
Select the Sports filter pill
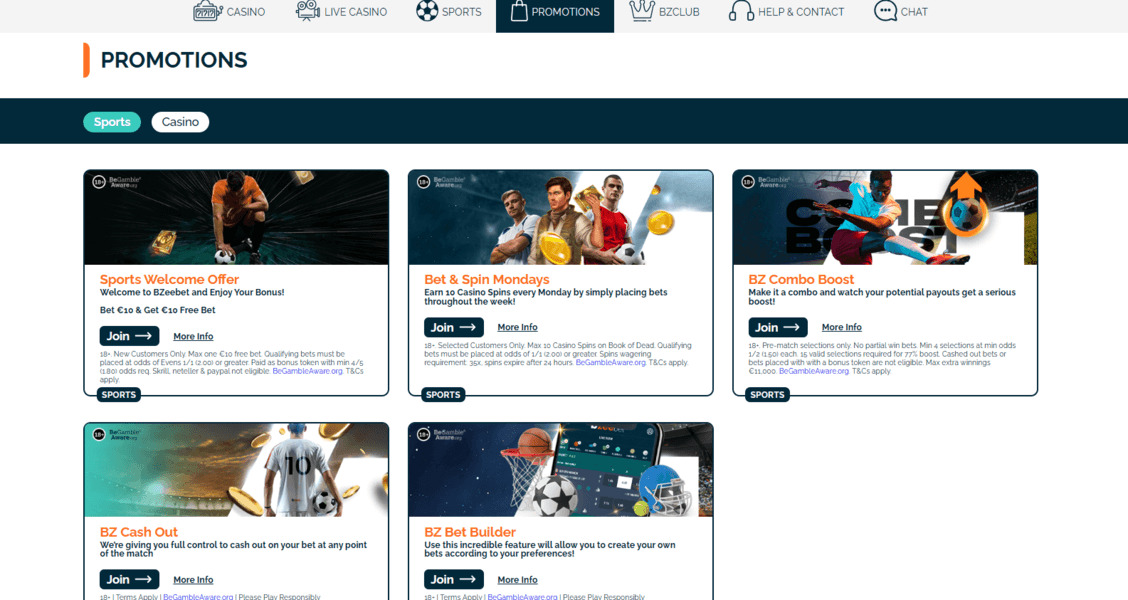pos(112,122)
